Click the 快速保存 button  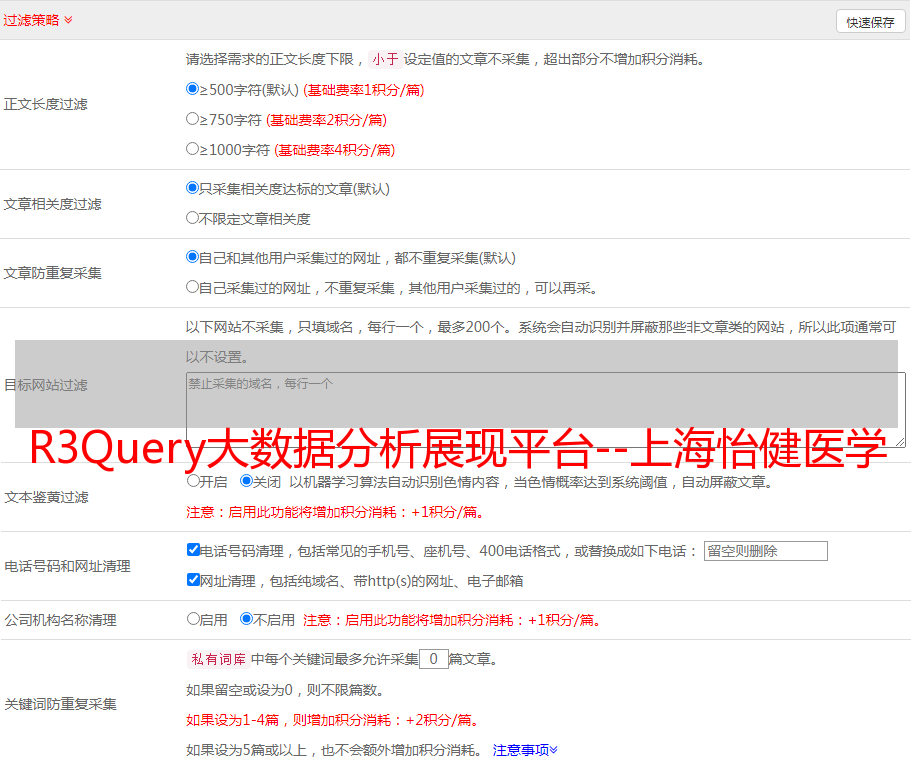click(870, 22)
